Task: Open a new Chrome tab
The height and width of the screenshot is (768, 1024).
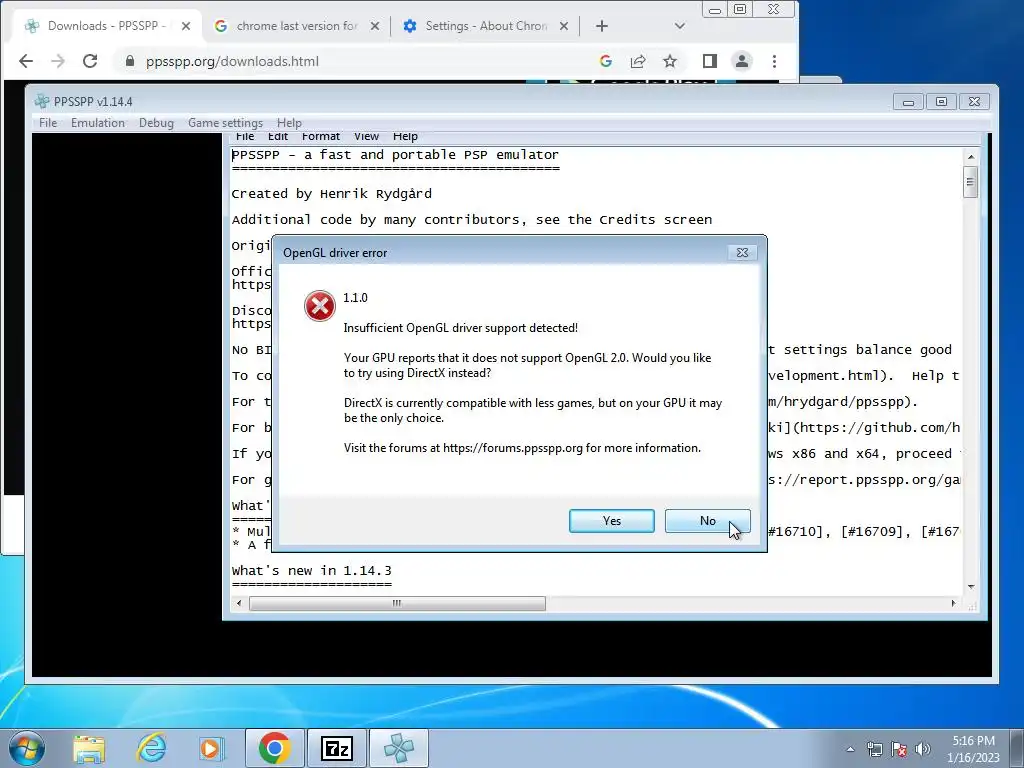Action: coord(602,26)
